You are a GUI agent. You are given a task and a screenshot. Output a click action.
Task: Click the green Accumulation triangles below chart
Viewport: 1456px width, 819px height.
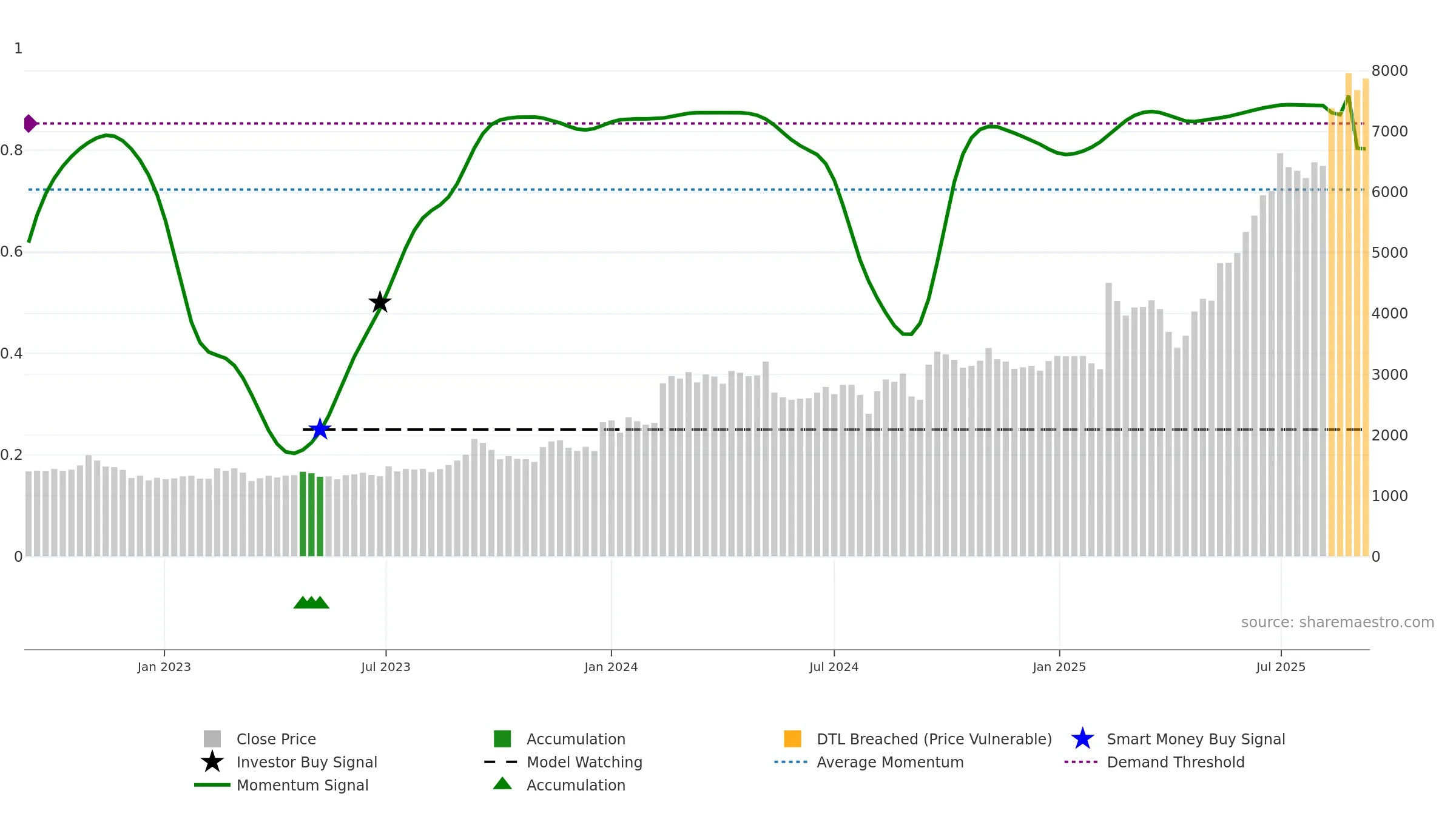(311, 602)
